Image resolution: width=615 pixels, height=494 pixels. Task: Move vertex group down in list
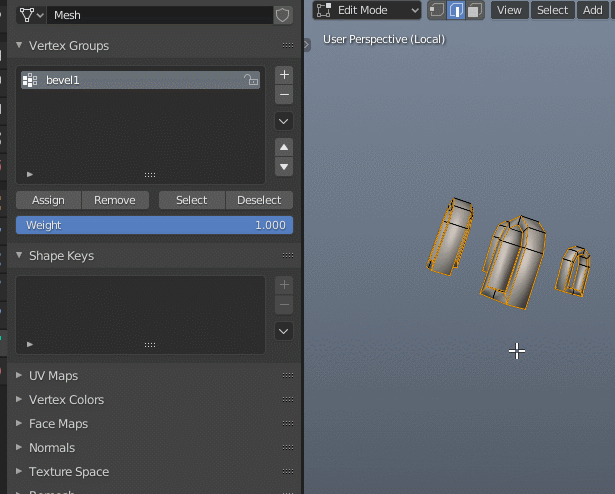click(284, 167)
